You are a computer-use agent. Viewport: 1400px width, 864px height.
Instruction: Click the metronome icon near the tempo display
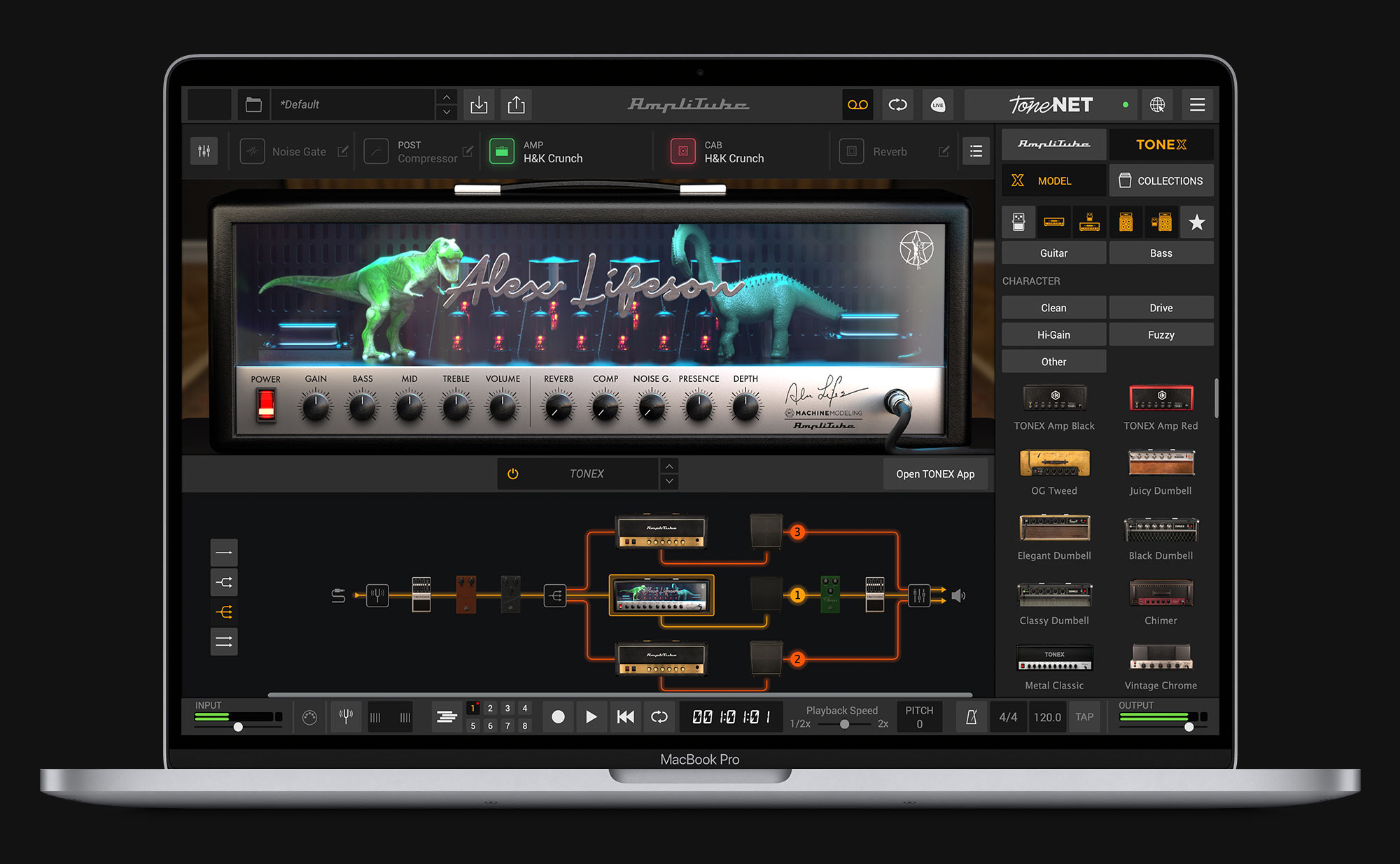[970, 716]
